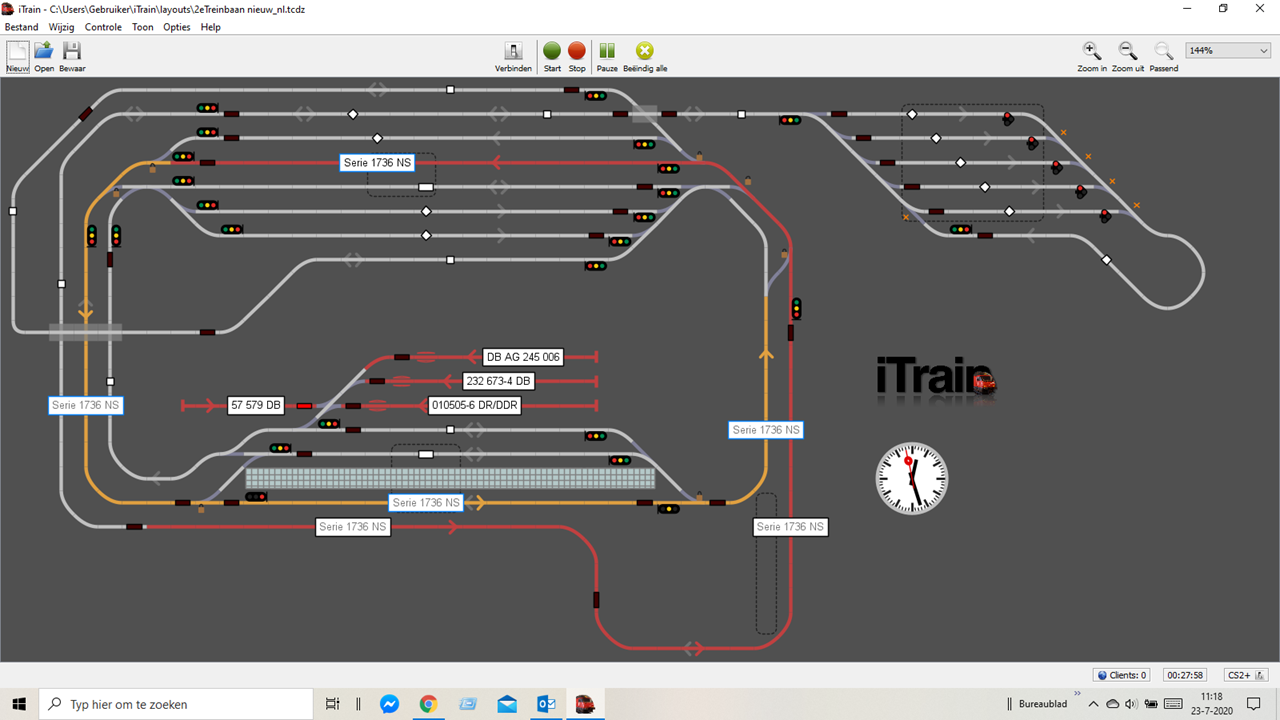Select the 57 579 DB train block
This screenshot has width=1280, height=720.
256,405
